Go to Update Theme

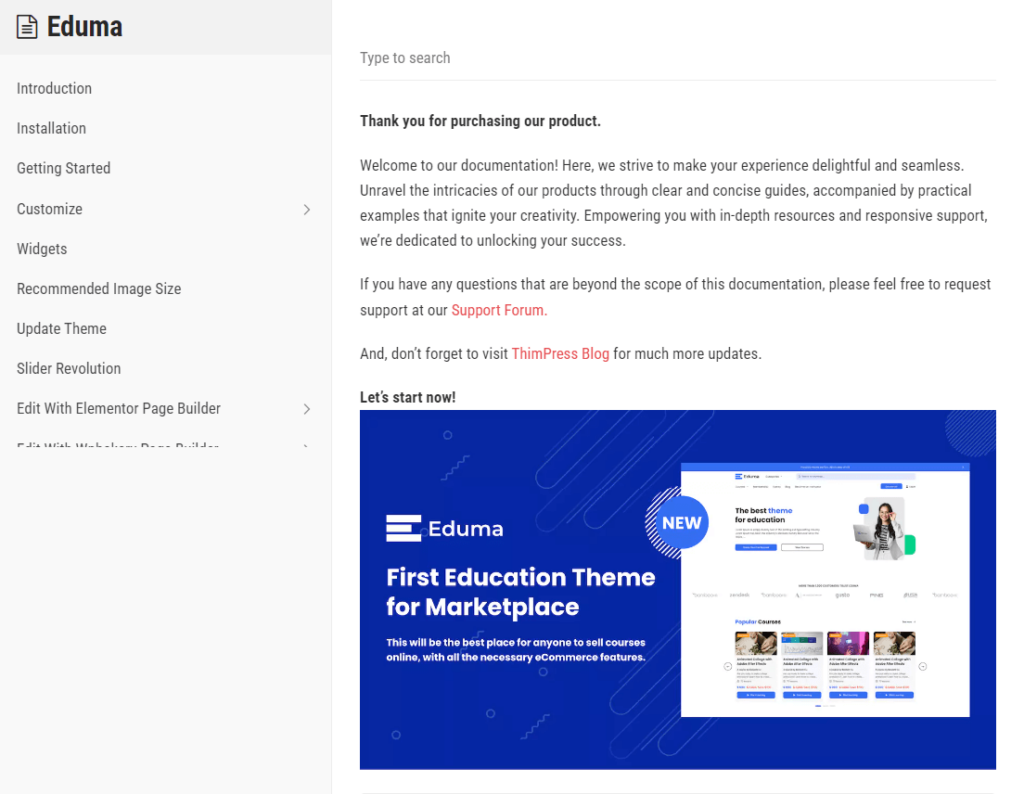tap(61, 328)
